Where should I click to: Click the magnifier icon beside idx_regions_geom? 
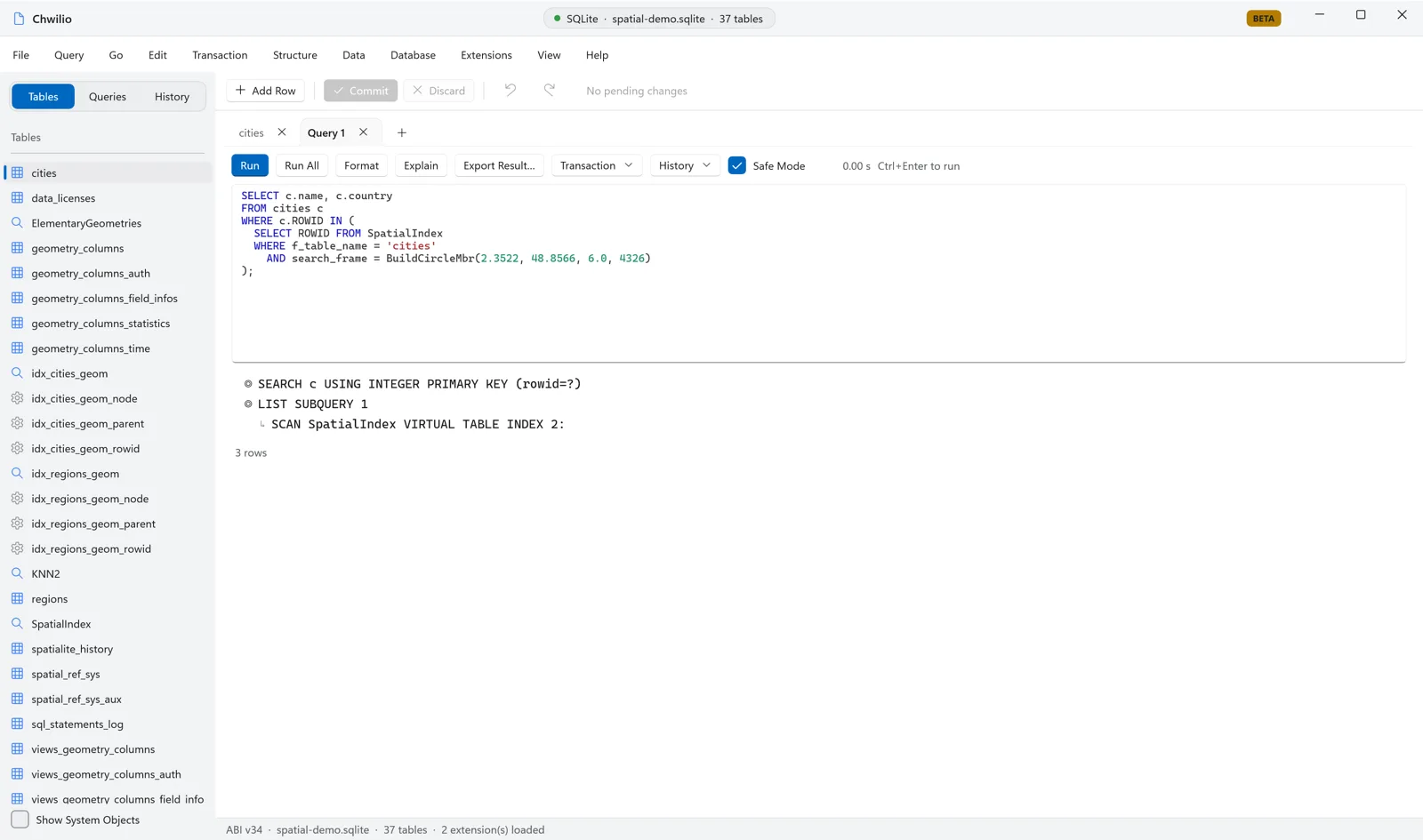[x=17, y=473]
